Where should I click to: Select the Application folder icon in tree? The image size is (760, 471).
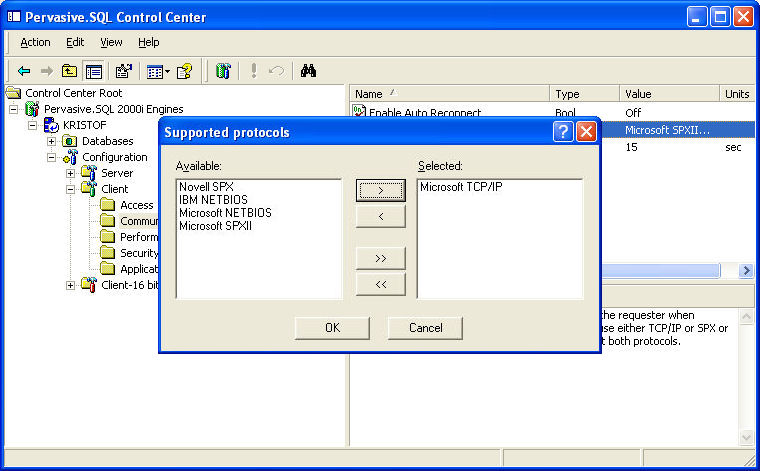tap(108, 268)
